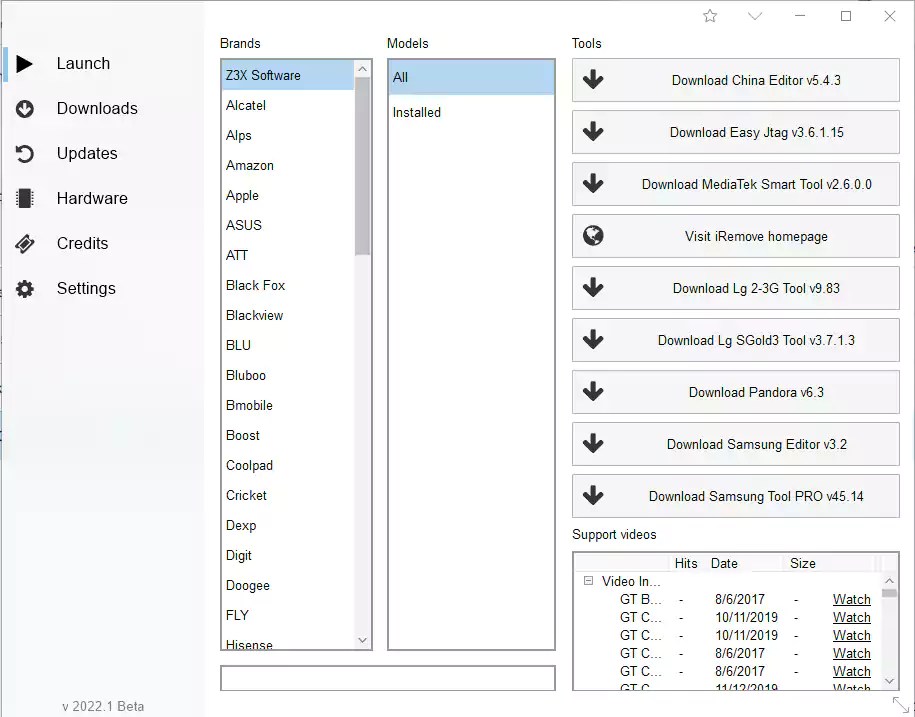915x717 pixels.
Task: Open the Hardware section
Action: point(92,198)
